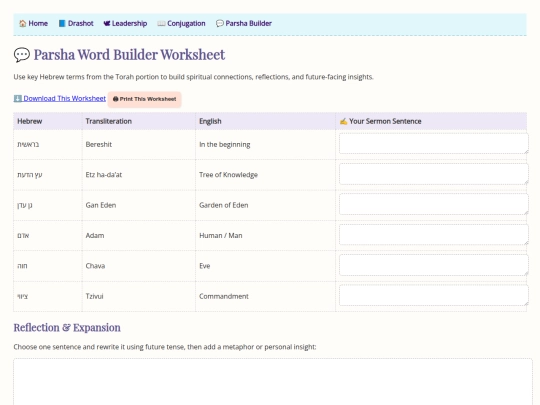
Task: Click the download arrow icon
Action: coord(18,98)
